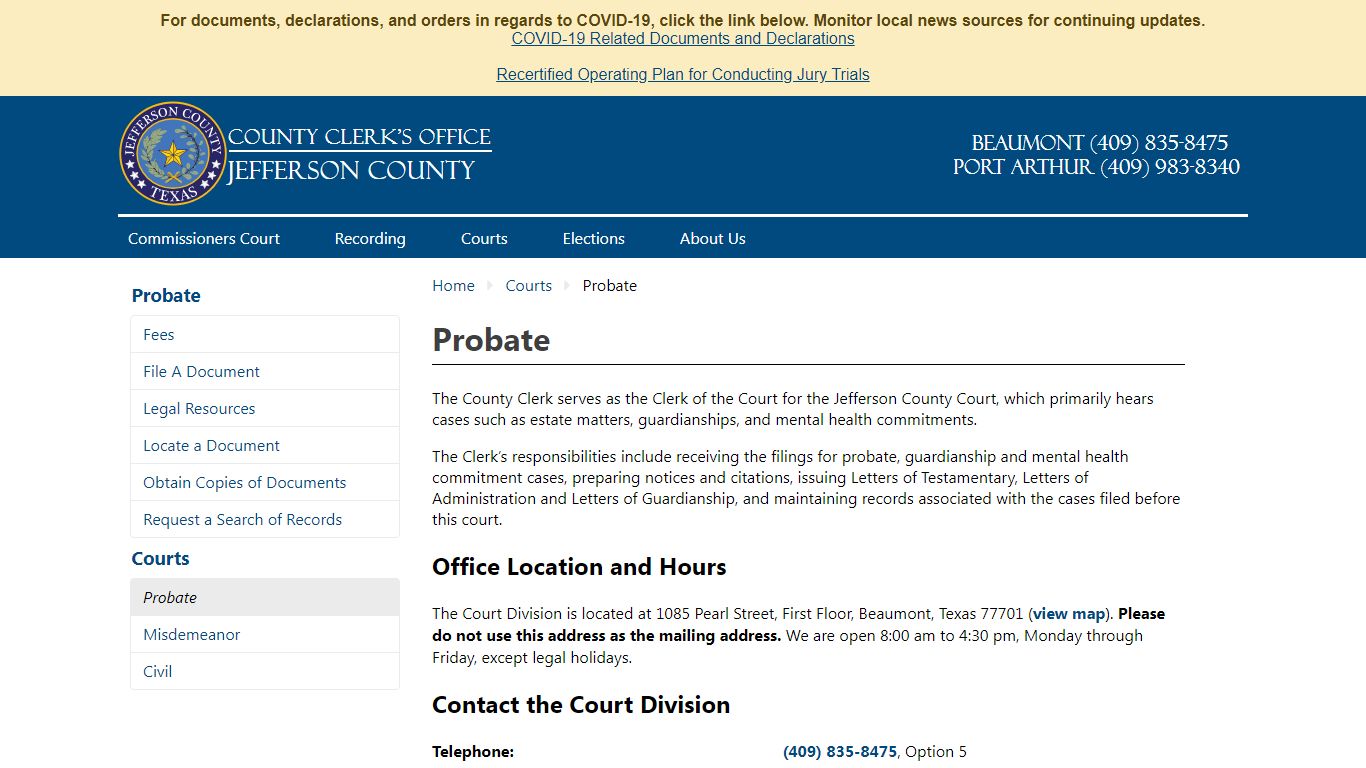Call the Beaumont (409) 835-8475 number in header
1366x768 pixels.
click(x=1100, y=143)
